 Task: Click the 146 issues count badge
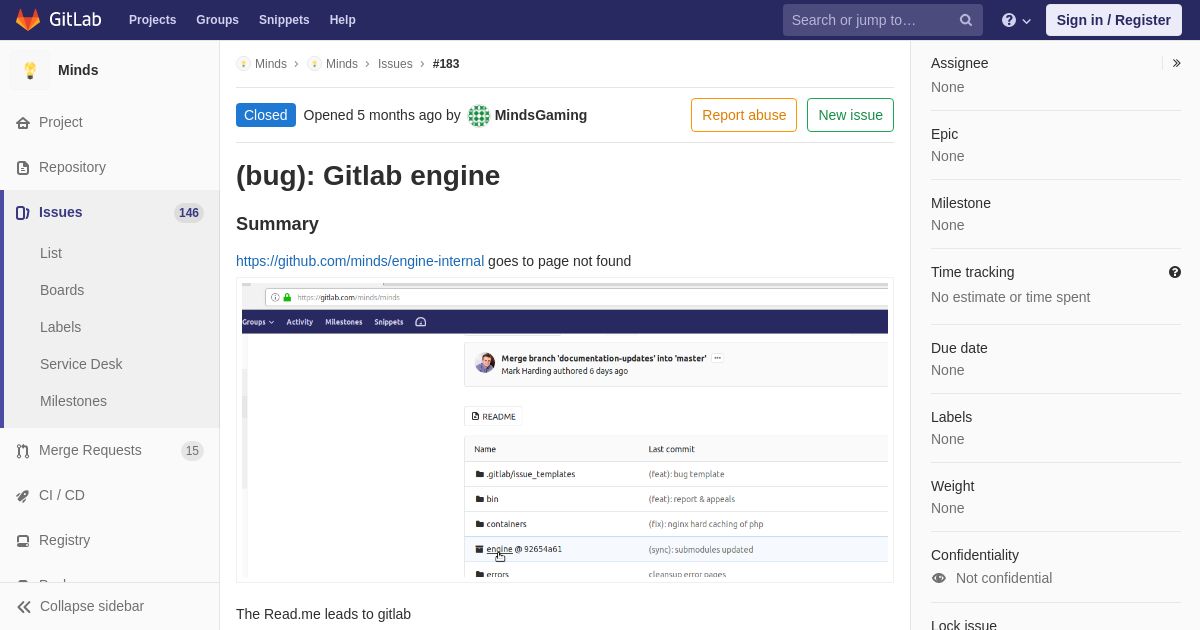pos(189,213)
